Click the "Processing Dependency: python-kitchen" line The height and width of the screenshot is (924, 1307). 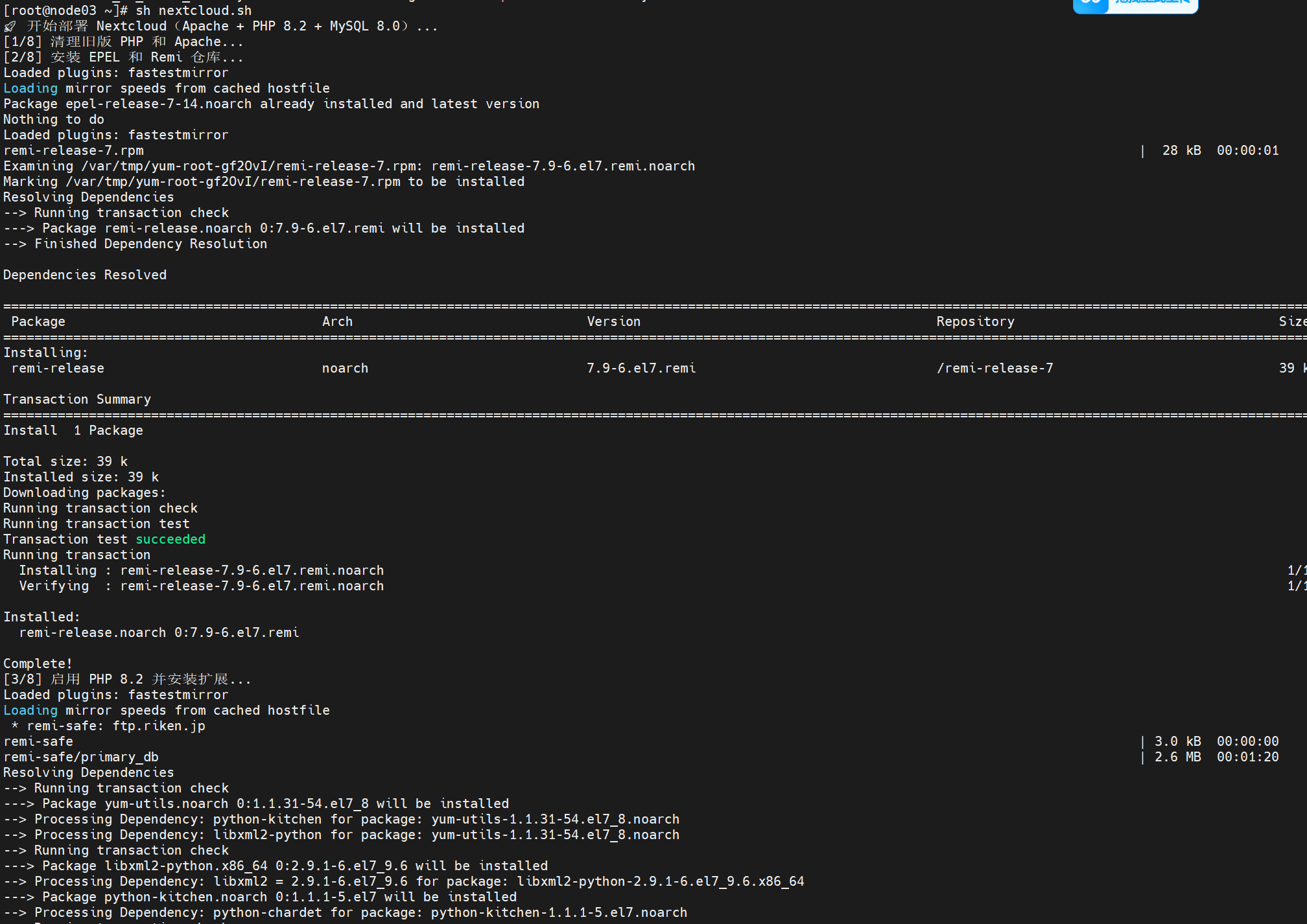pos(341,819)
